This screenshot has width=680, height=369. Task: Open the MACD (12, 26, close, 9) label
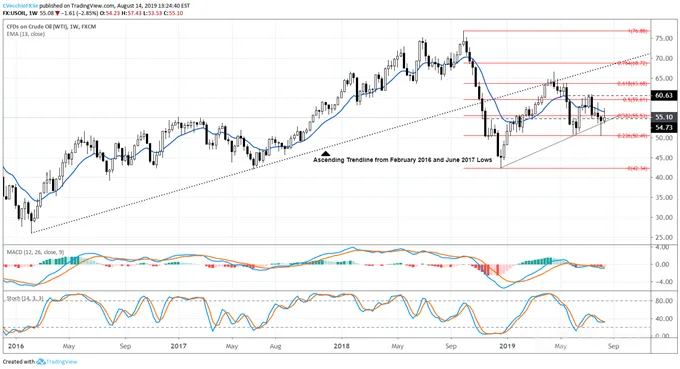[35, 252]
